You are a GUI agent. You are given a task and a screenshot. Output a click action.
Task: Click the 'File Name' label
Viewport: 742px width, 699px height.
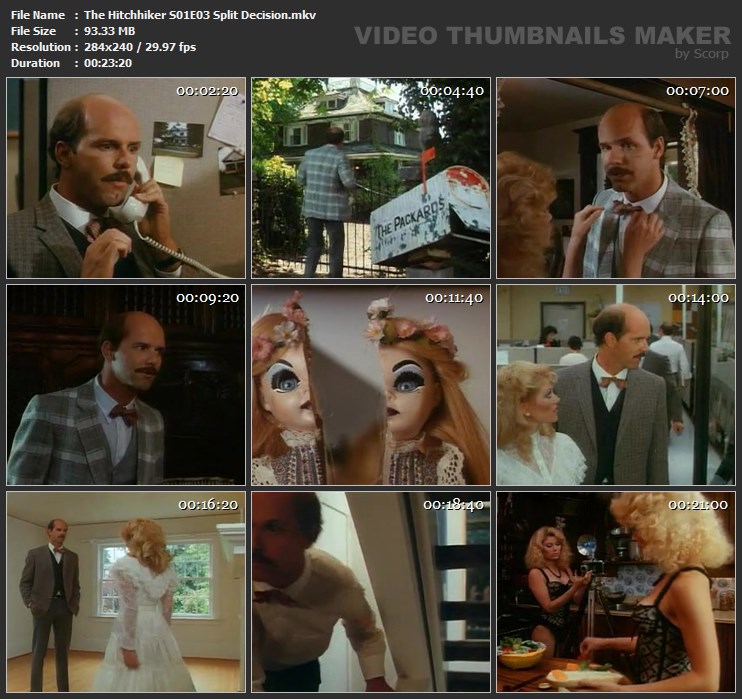coord(38,15)
